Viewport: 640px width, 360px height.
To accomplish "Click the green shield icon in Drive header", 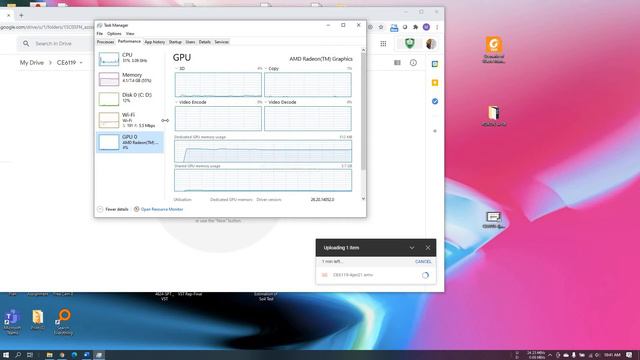I will click(409, 43).
